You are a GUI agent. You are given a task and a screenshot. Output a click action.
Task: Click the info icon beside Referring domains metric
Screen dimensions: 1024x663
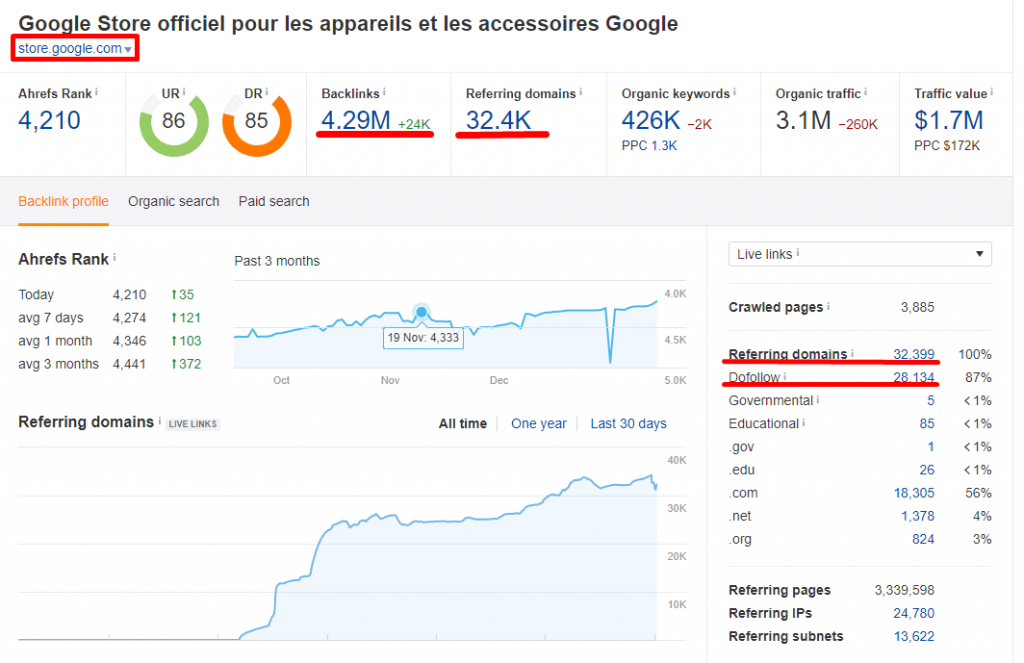pyautogui.click(x=581, y=90)
